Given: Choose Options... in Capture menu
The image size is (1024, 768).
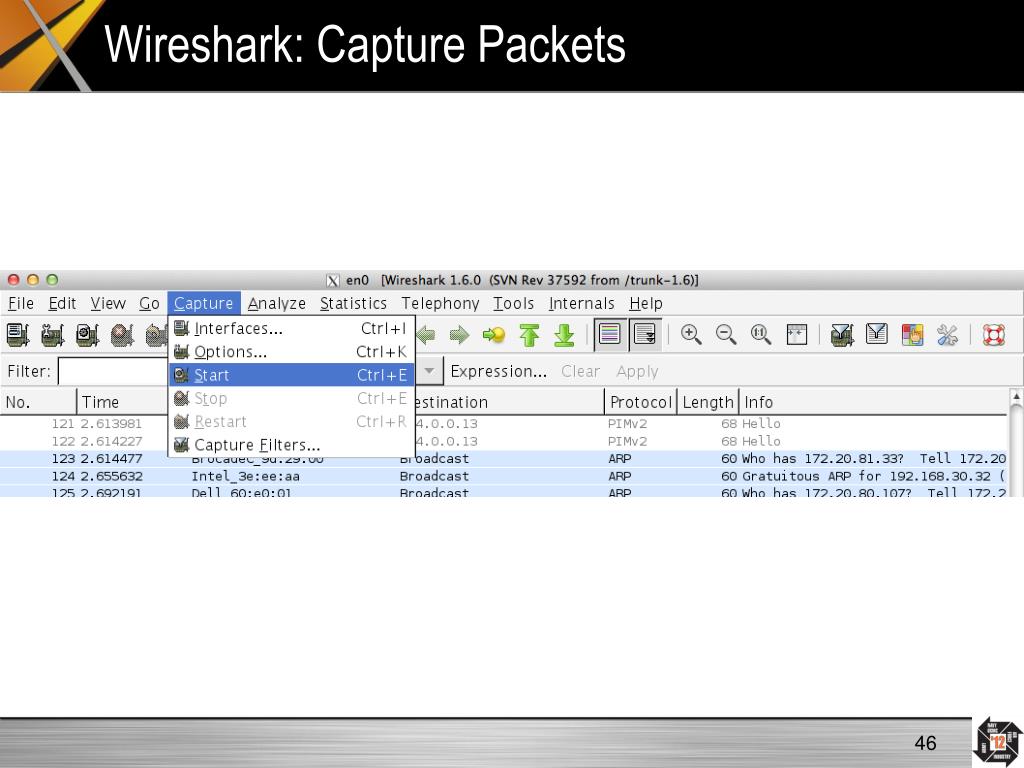Looking at the screenshot, I should [291, 352].
